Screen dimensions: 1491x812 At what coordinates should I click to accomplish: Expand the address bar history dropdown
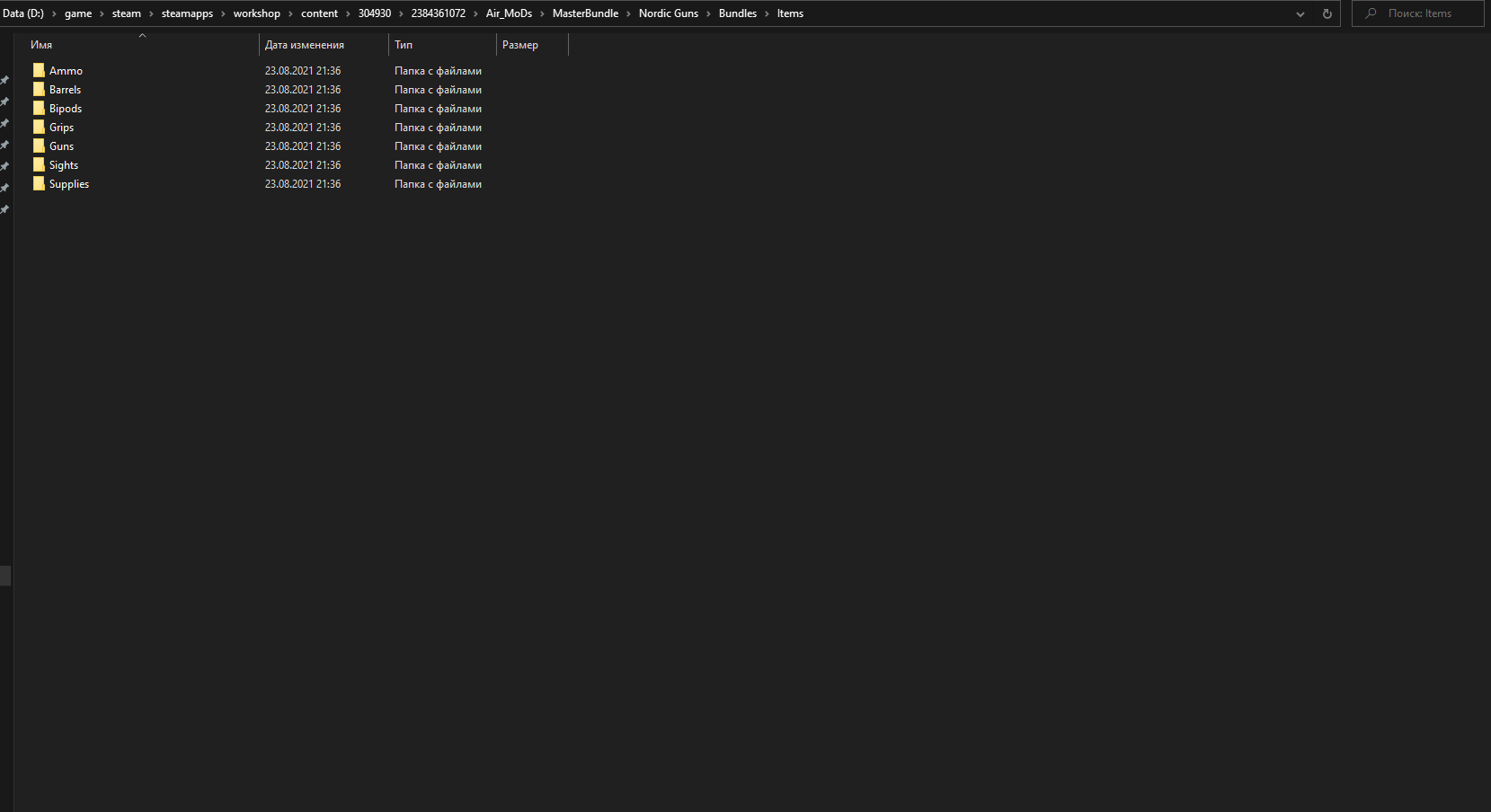[1300, 13]
